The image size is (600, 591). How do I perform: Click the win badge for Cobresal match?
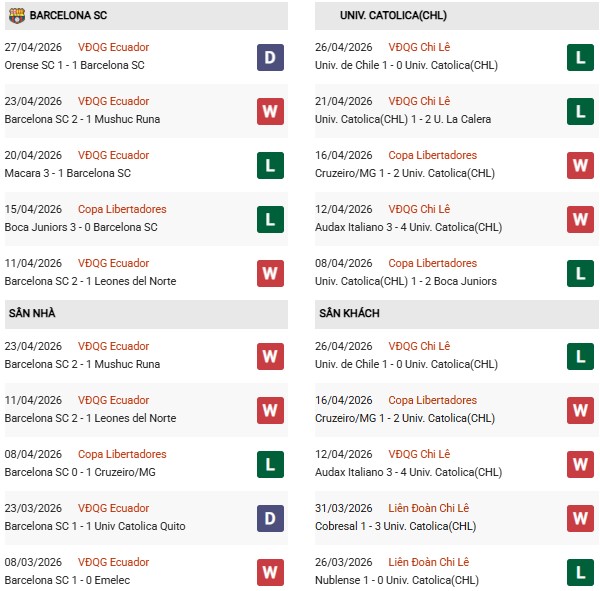click(580, 518)
